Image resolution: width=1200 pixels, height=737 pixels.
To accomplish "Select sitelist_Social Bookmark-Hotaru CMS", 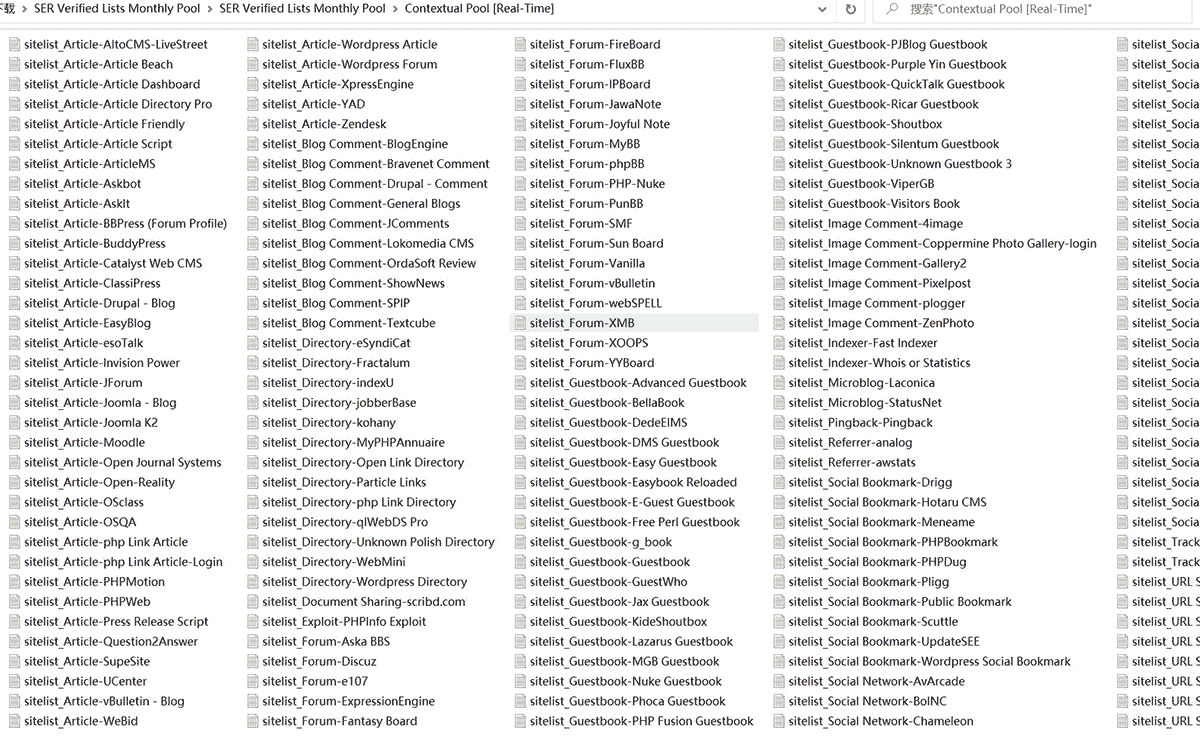I will tap(887, 502).
